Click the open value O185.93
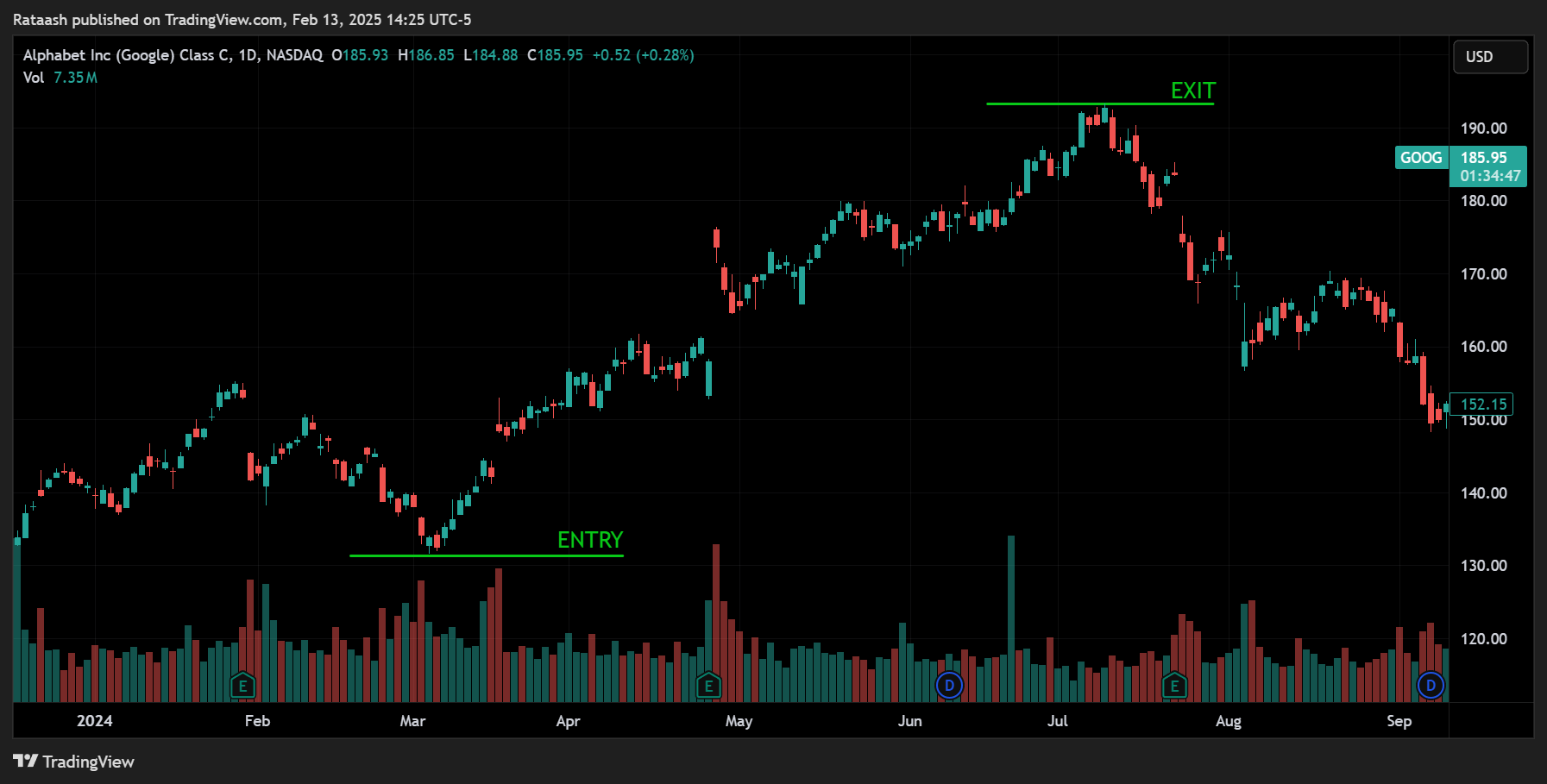 click(360, 55)
